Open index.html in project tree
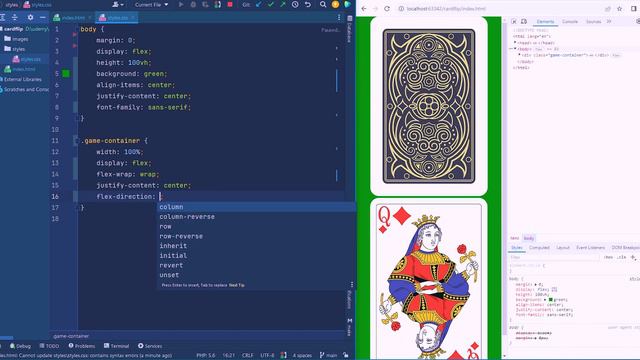This screenshot has height=360, width=640. (x=20, y=69)
